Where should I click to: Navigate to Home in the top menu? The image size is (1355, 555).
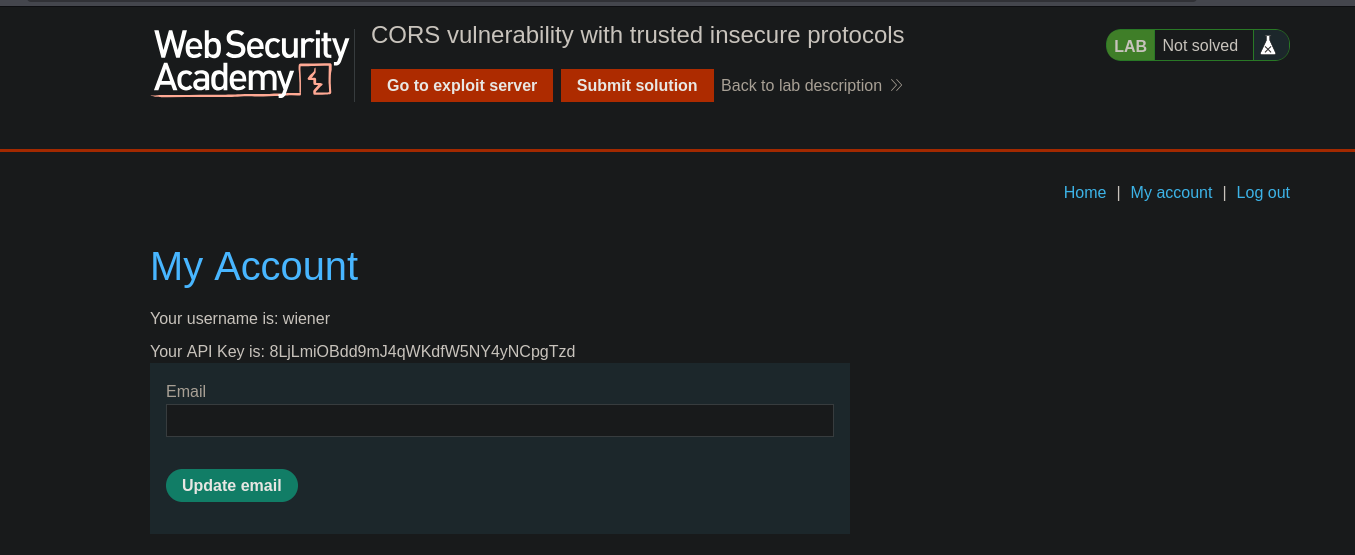pos(1084,193)
